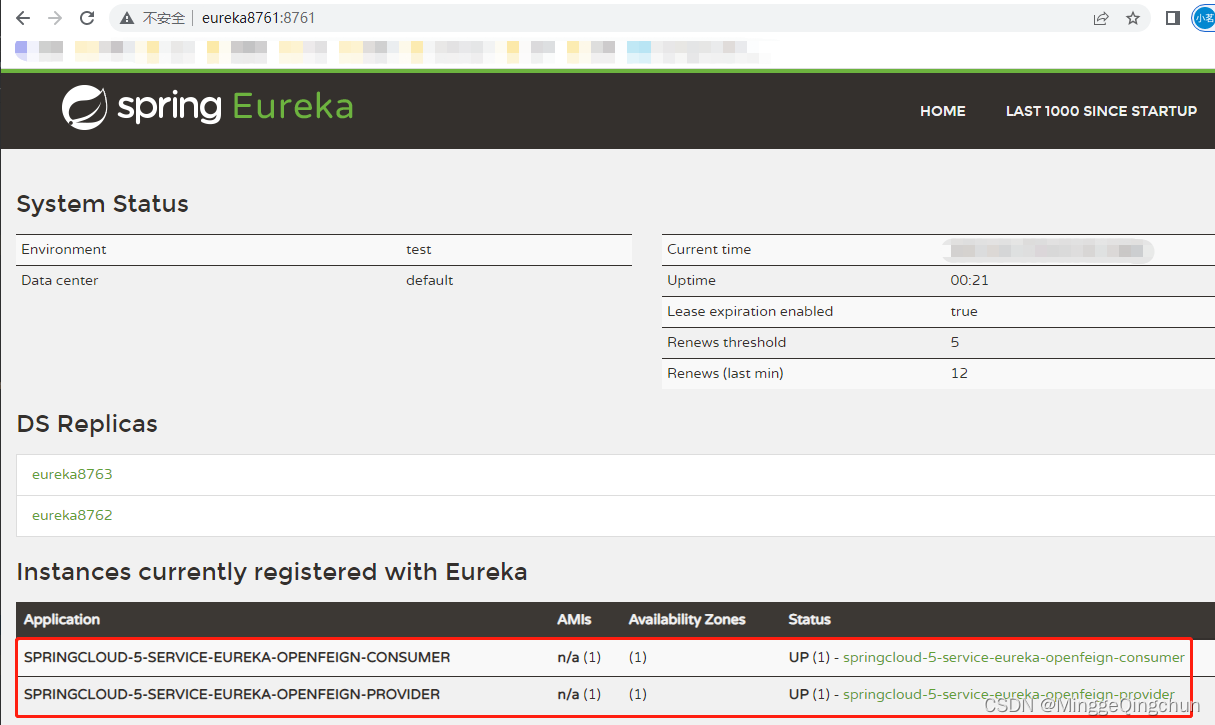Click the System Status heading

pos(103,204)
